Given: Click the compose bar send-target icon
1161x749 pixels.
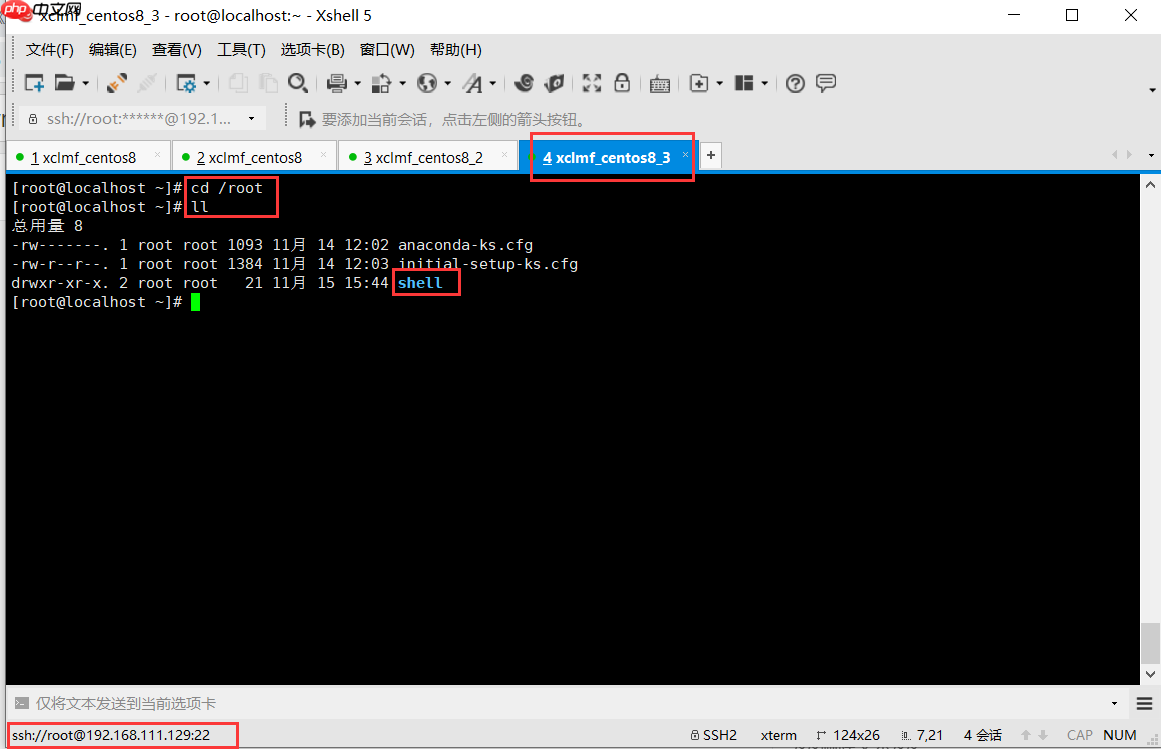Looking at the screenshot, I should coord(21,703).
